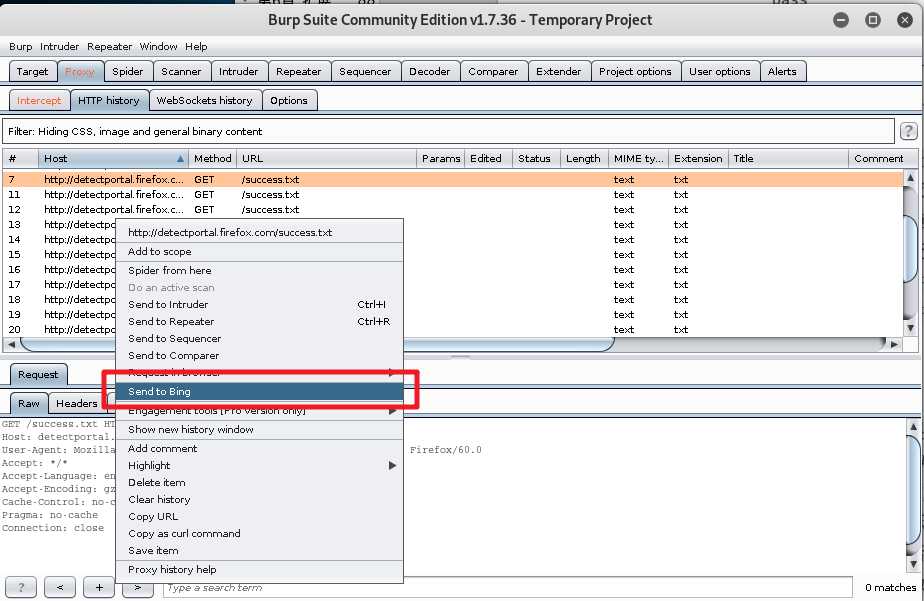This screenshot has width=924, height=601.
Task: Expand the Highlight submenu arrow
Action: pos(392,465)
